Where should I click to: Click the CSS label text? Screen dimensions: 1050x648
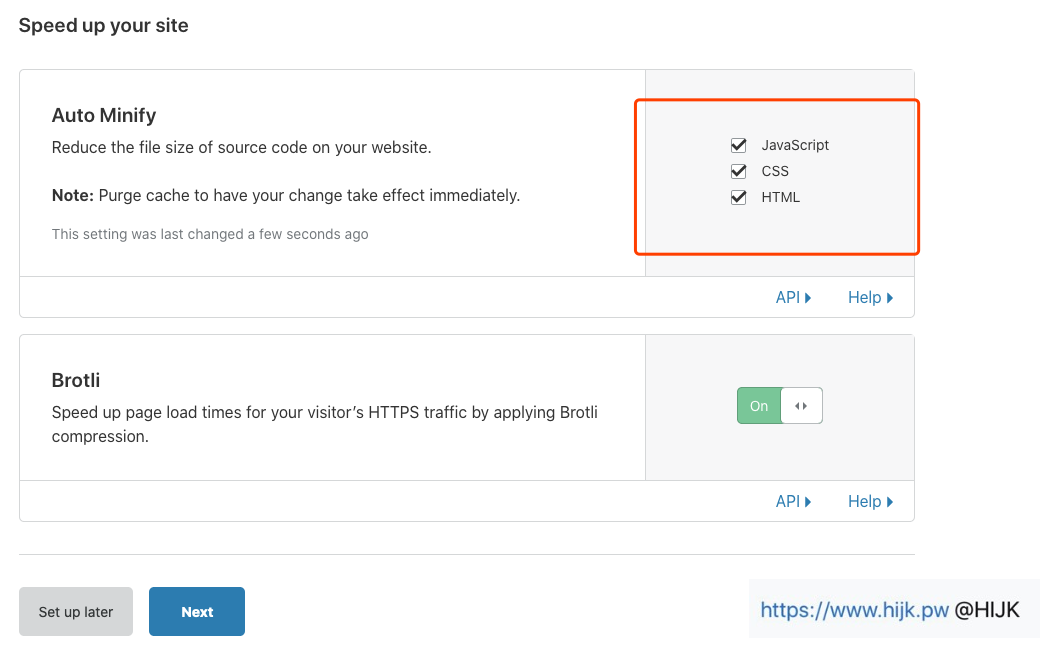775,171
